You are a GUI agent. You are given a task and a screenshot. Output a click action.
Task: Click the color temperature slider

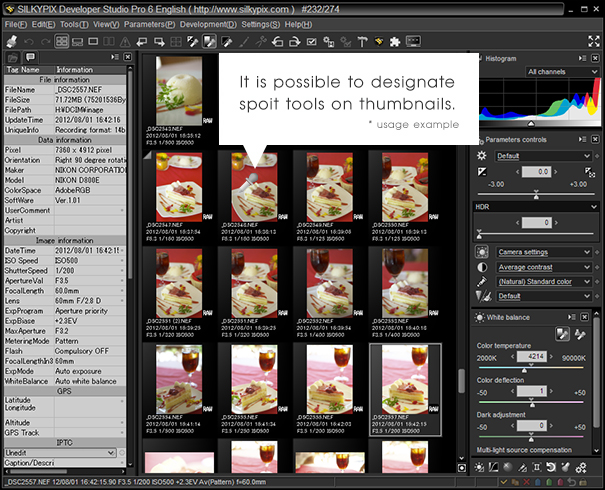[x=531, y=369]
